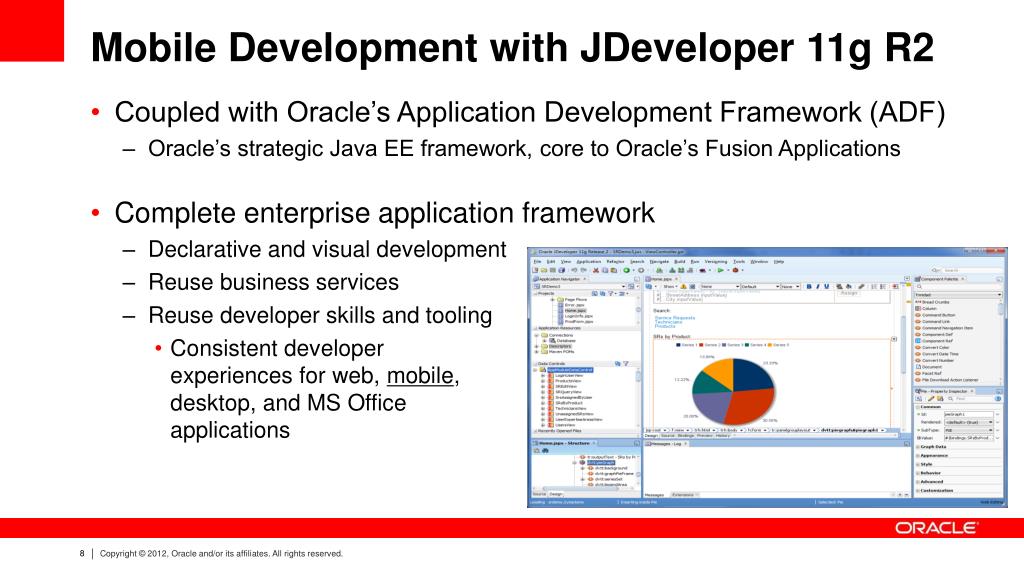Click the Bold B icon in editor toolbar
The height and width of the screenshot is (576, 1024).
(809, 287)
